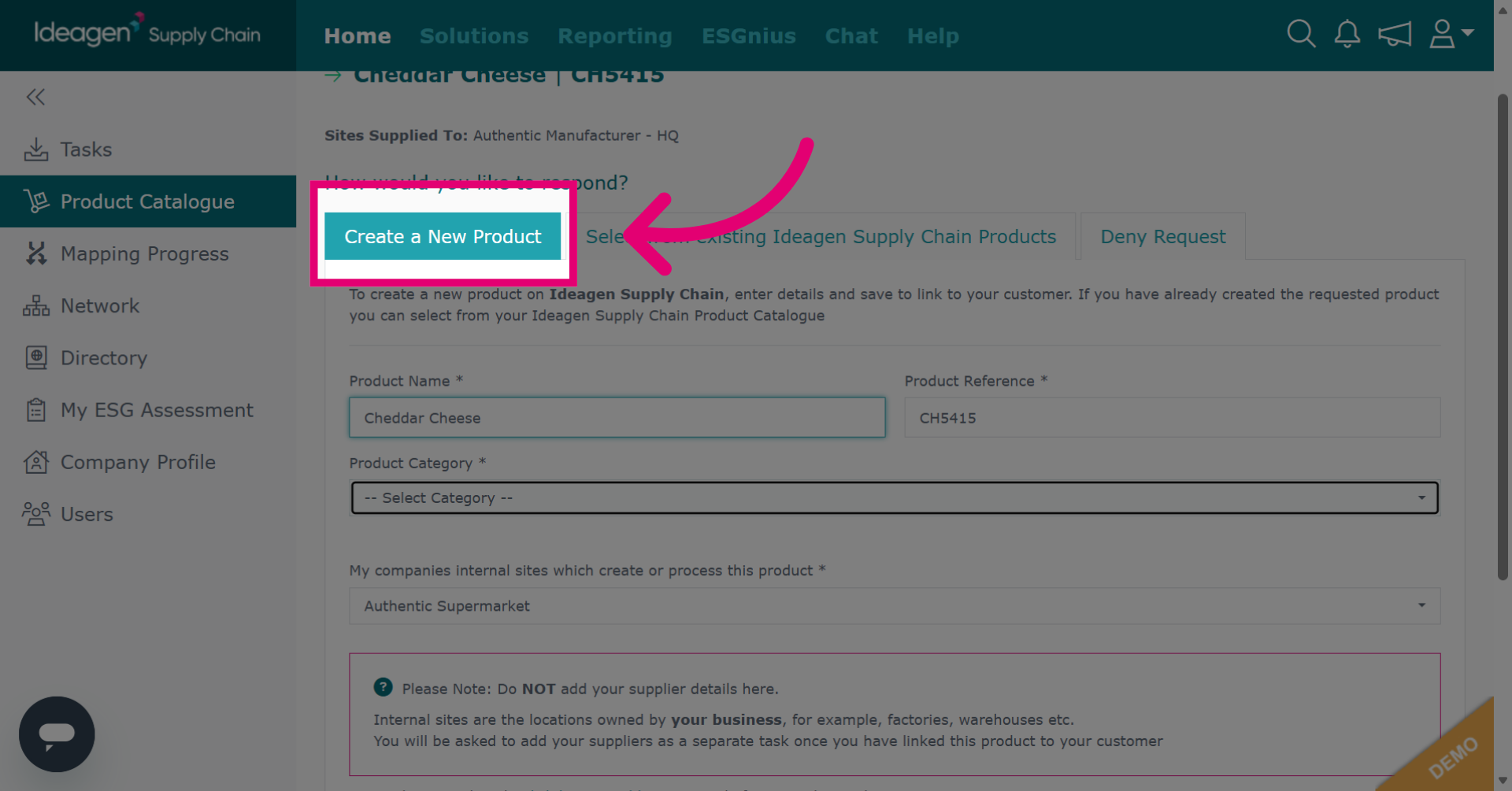
Task: Click the My ESG Assessment clipboard icon
Action: [36, 410]
